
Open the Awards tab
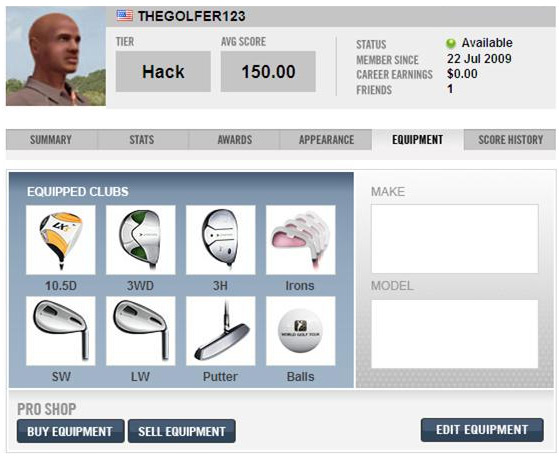pyautogui.click(x=234, y=140)
